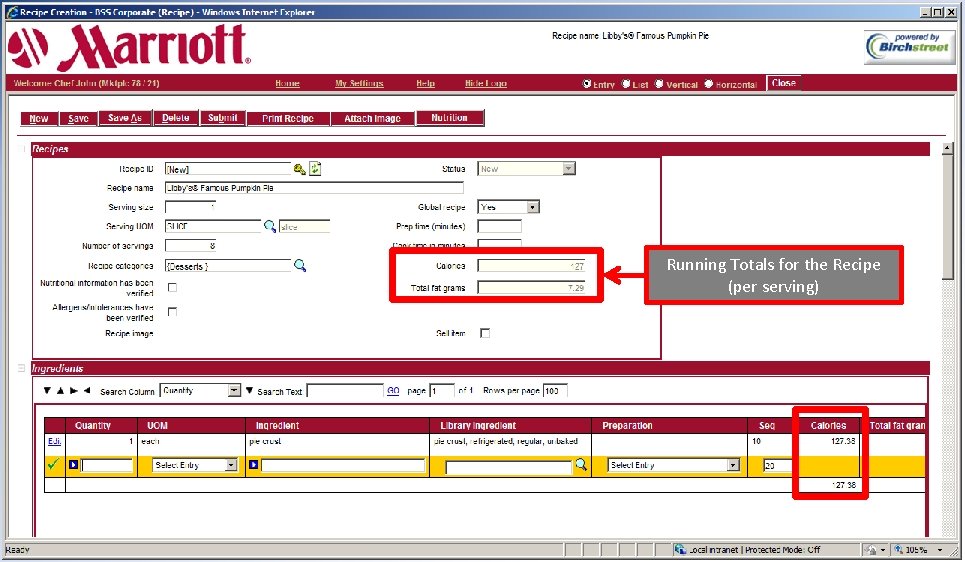Select the Horizontal layout radio button

pos(708,84)
